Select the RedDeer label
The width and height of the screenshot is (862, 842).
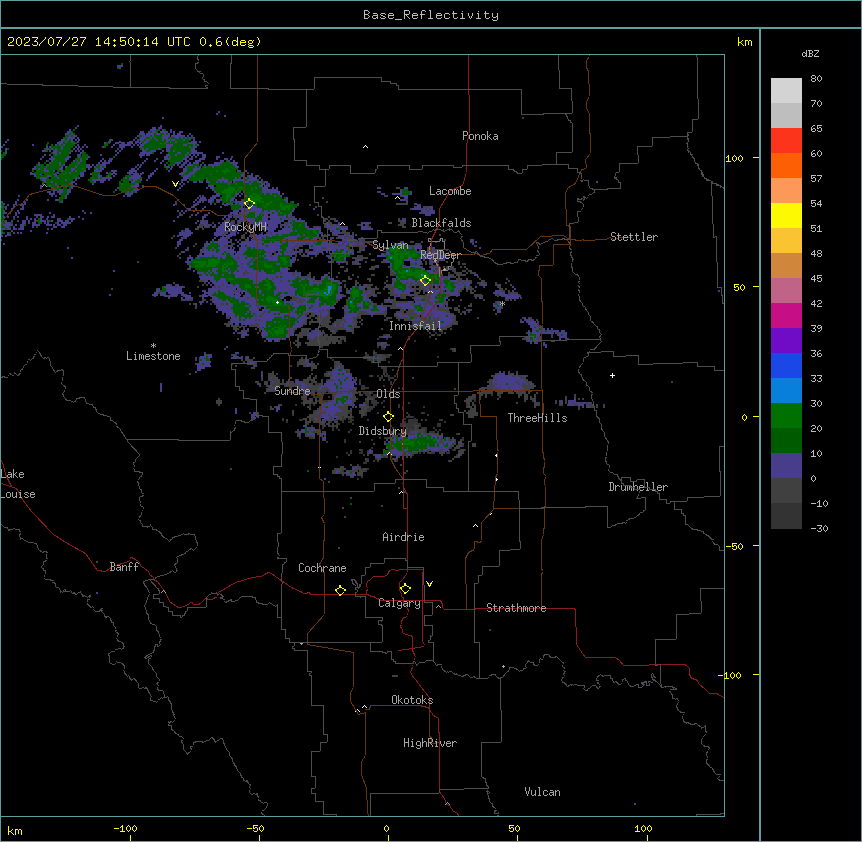point(440,255)
